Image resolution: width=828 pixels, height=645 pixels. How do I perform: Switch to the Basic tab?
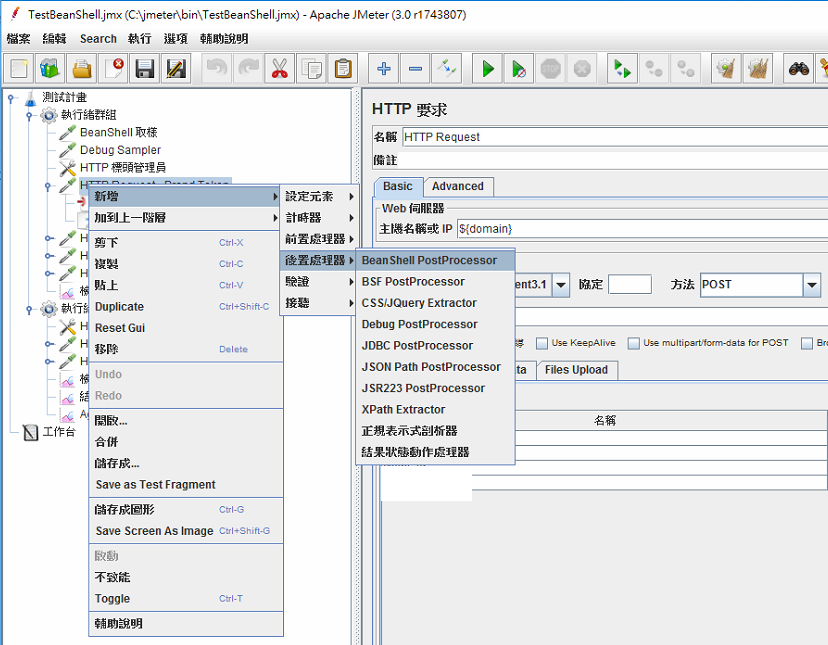tap(398, 186)
